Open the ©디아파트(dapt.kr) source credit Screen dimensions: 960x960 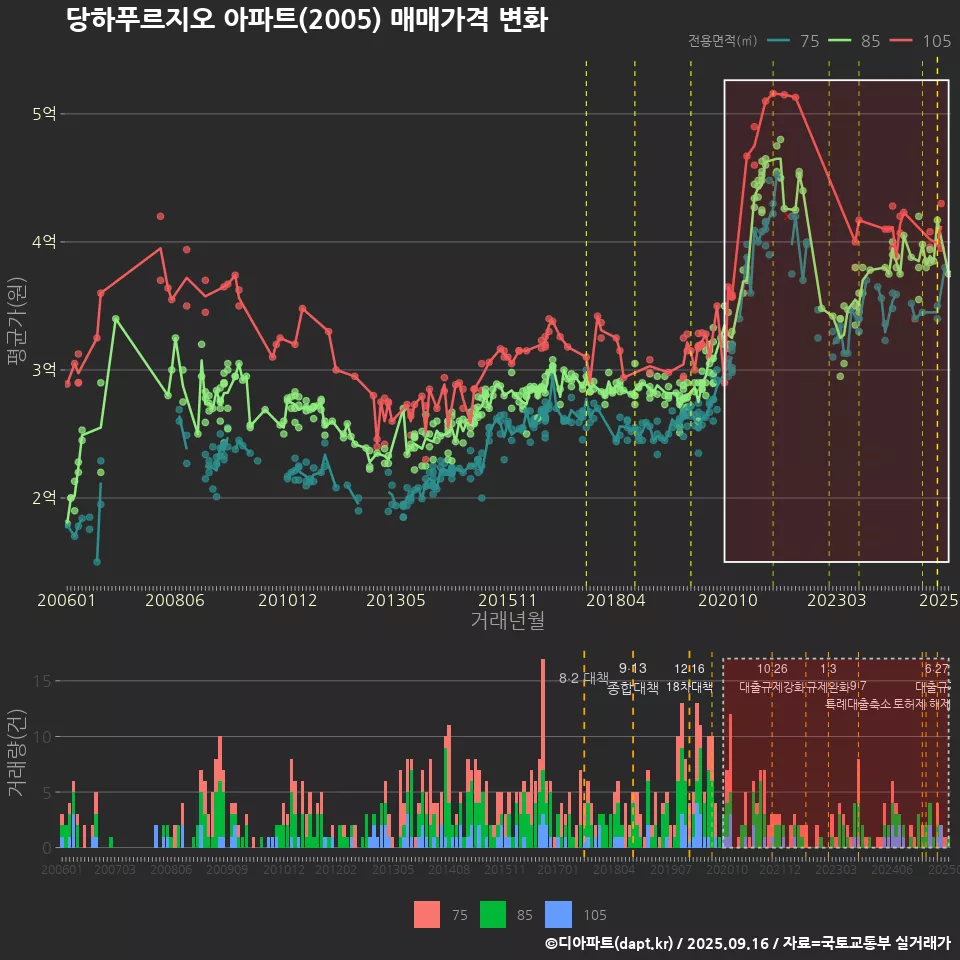coord(609,943)
